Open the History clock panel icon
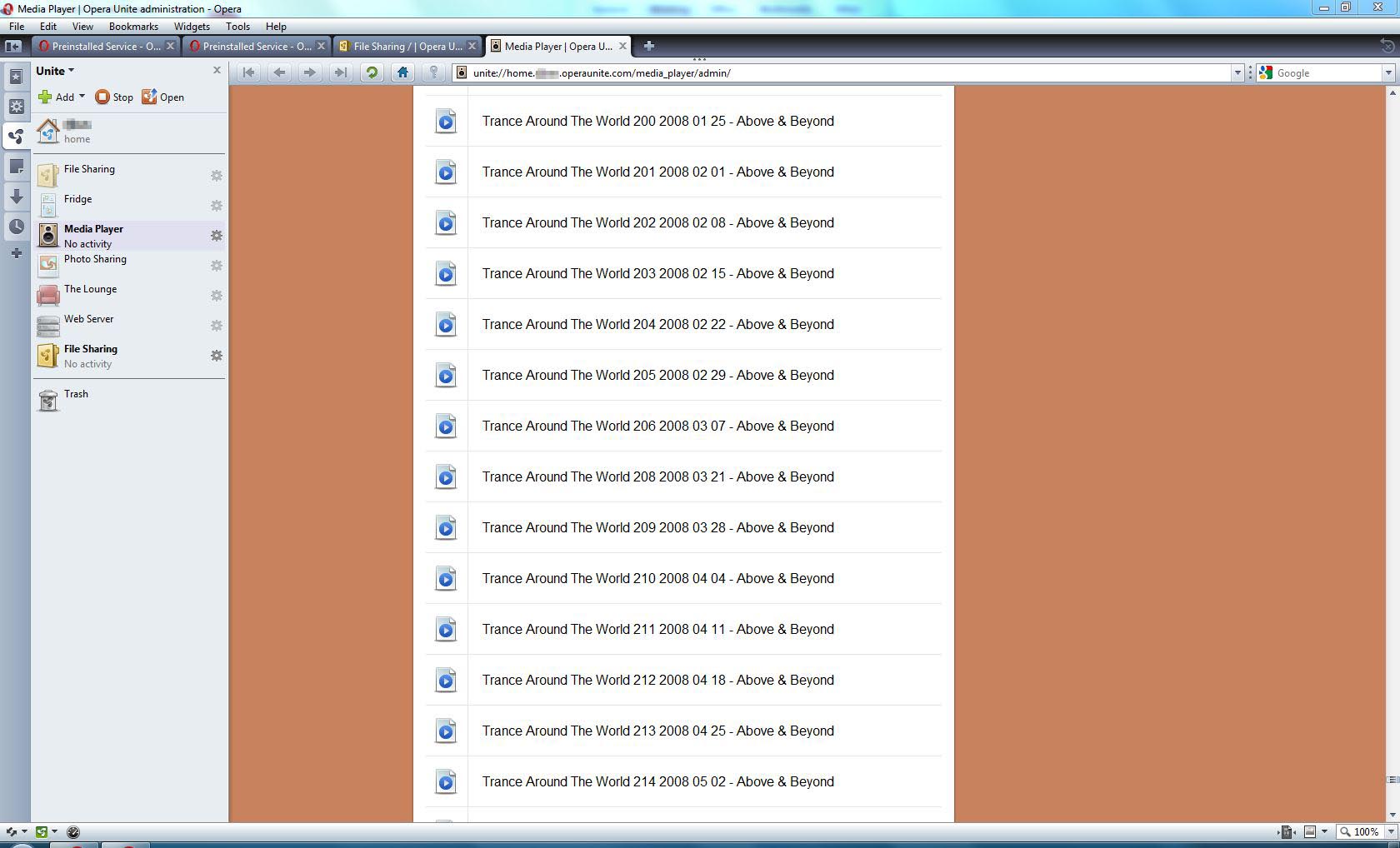Image resolution: width=1400 pixels, height=848 pixels. 16,227
